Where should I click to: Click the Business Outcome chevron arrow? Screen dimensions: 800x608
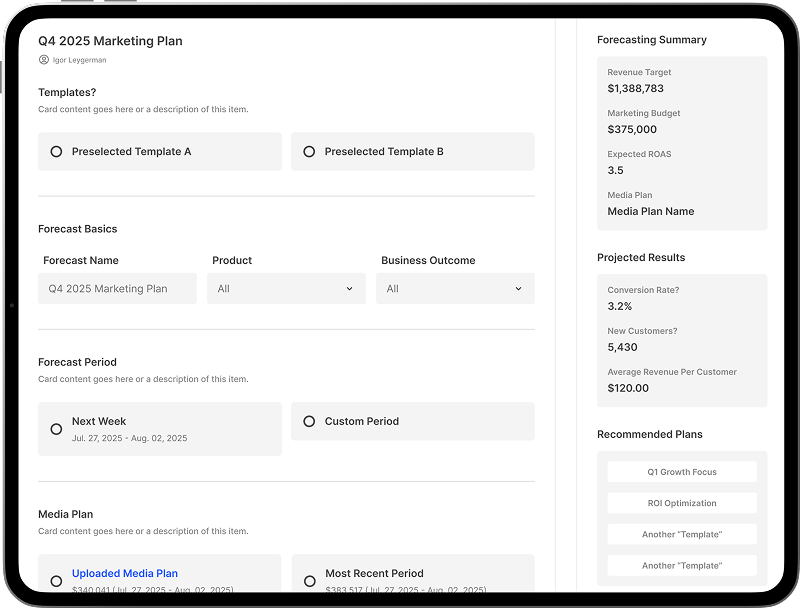tap(518, 289)
